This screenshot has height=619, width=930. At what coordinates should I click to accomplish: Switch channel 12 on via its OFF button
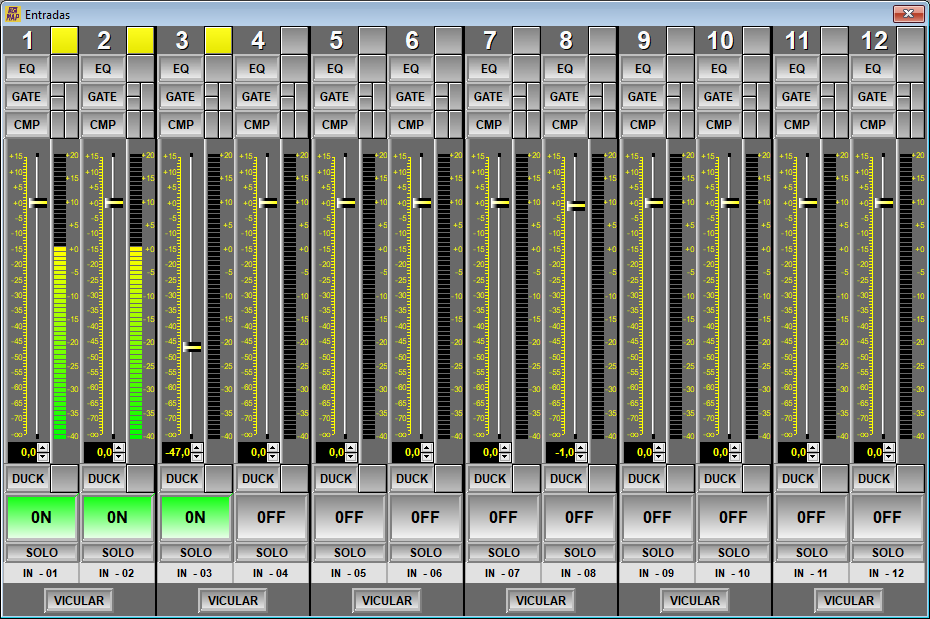[x=887, y=517]
